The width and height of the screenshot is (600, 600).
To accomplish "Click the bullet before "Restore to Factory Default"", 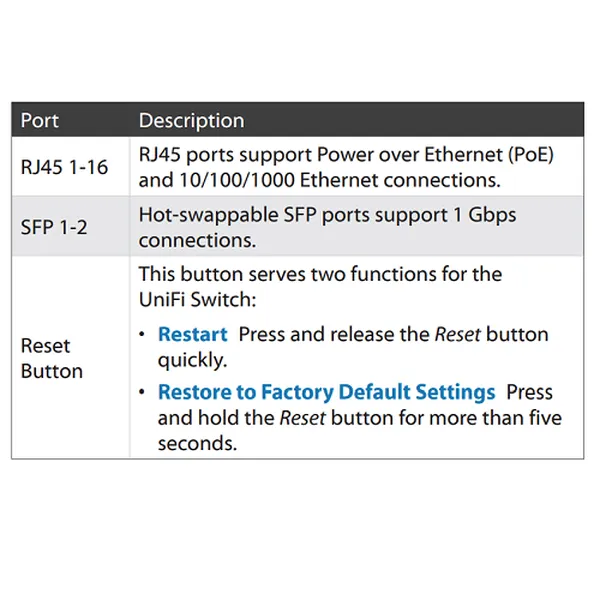I will 146,391.
